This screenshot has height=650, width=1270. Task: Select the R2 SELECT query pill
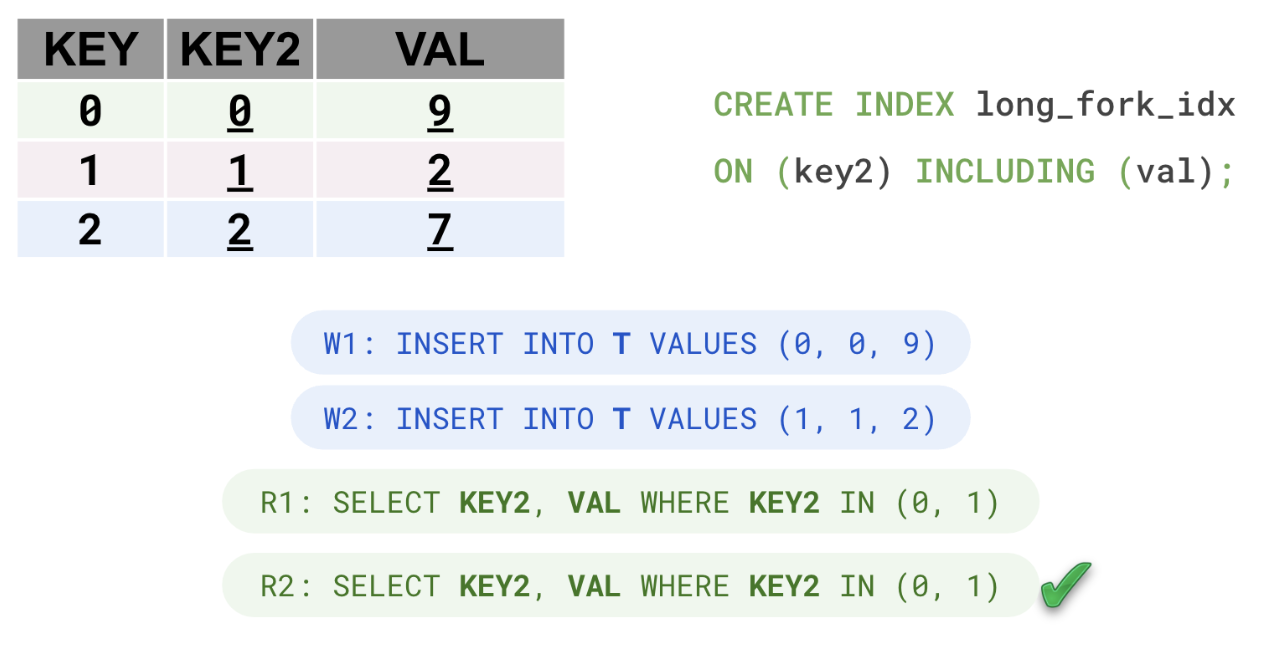point(630,586)
